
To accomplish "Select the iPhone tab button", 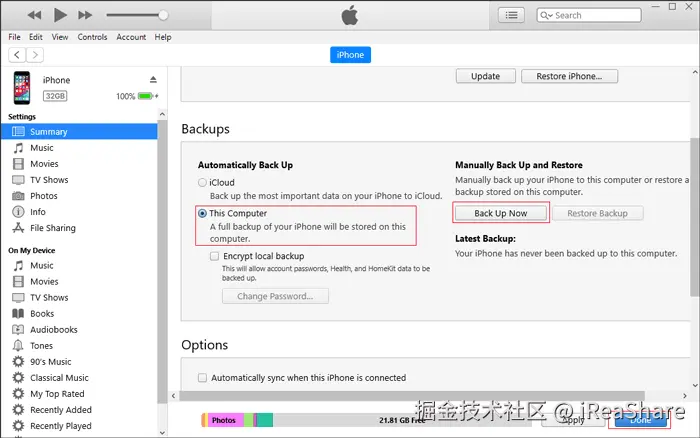I will 350,55.
